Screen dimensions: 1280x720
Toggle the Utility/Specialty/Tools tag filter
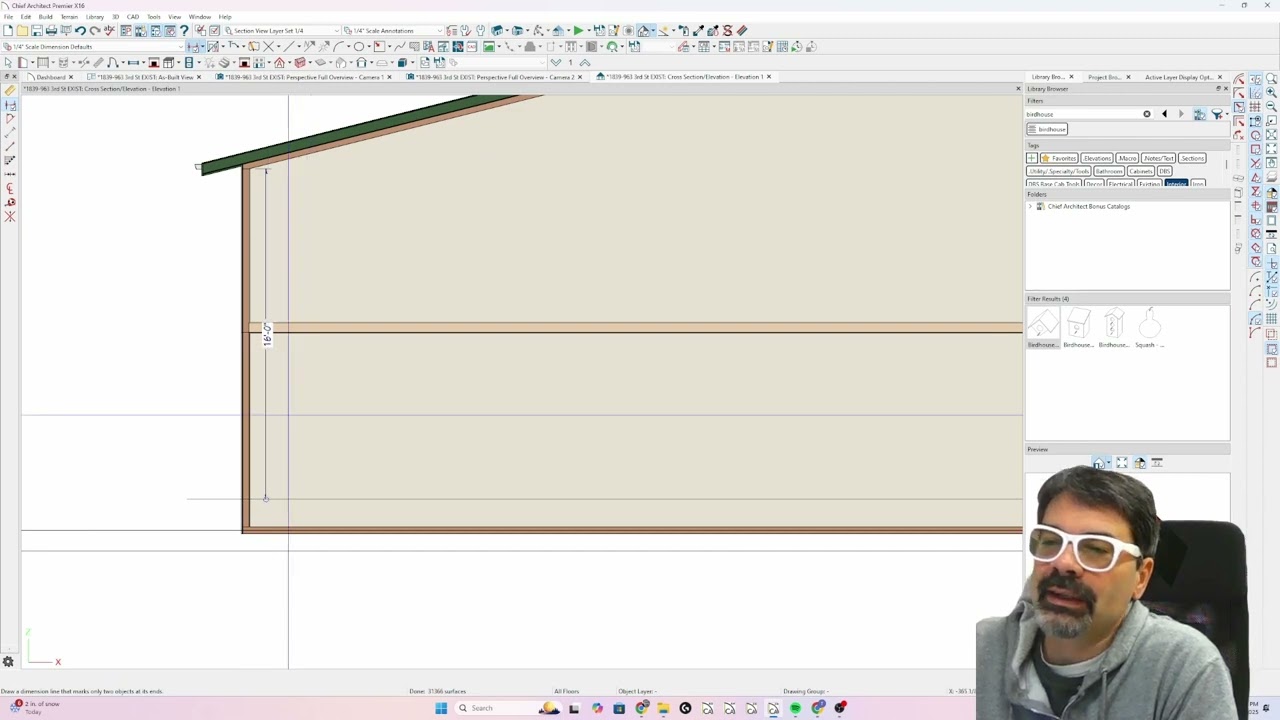coord(1059,171)
